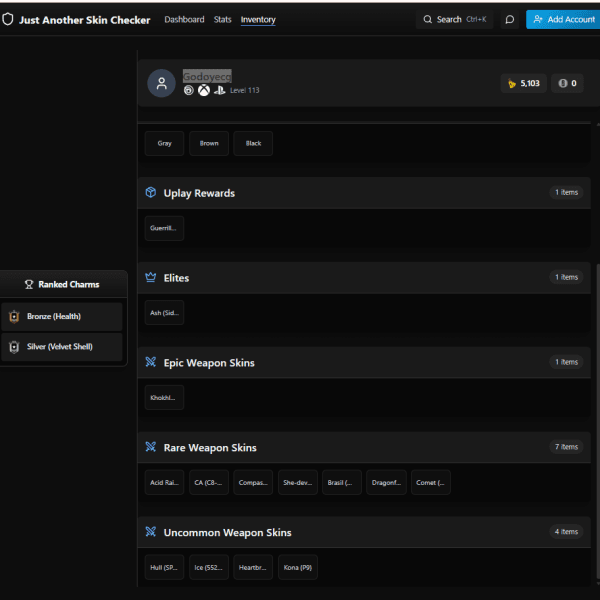Viewport: 600px width, 600px height.
Task: Click the Just Another Skin Checker title
Action: tap(85, 20)
